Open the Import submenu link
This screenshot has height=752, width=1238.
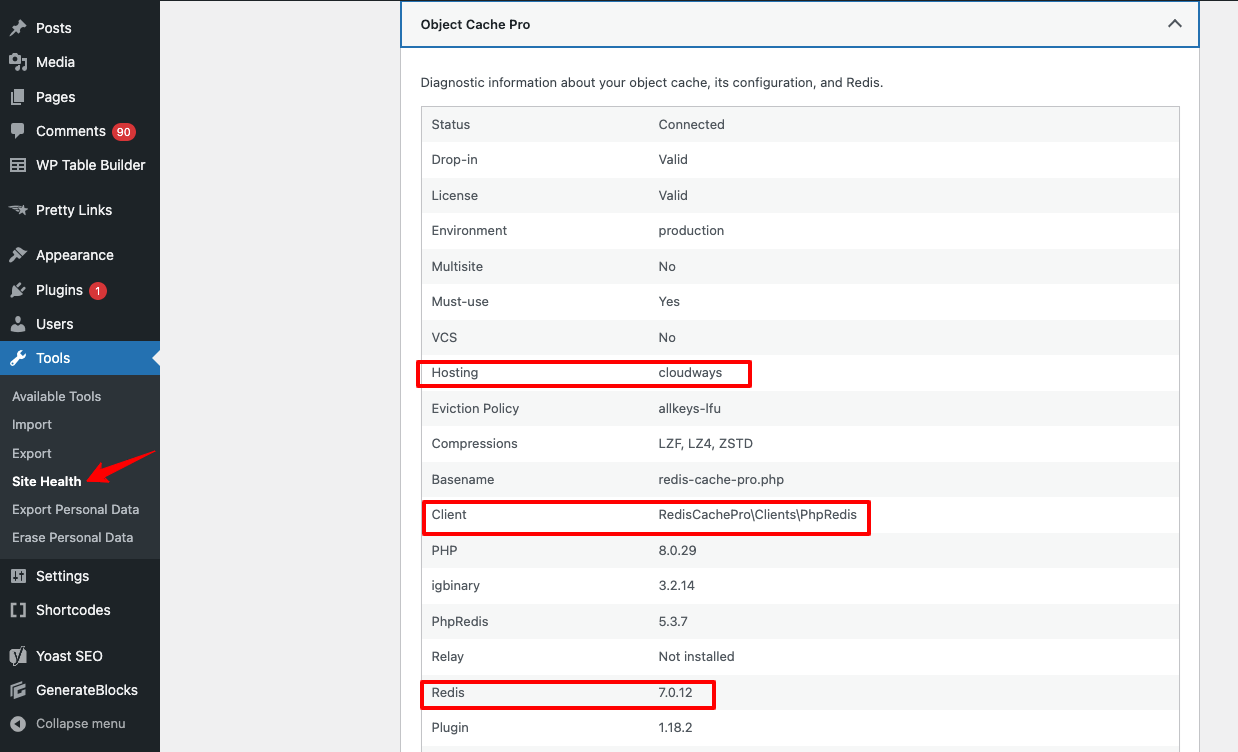(32, 425)
